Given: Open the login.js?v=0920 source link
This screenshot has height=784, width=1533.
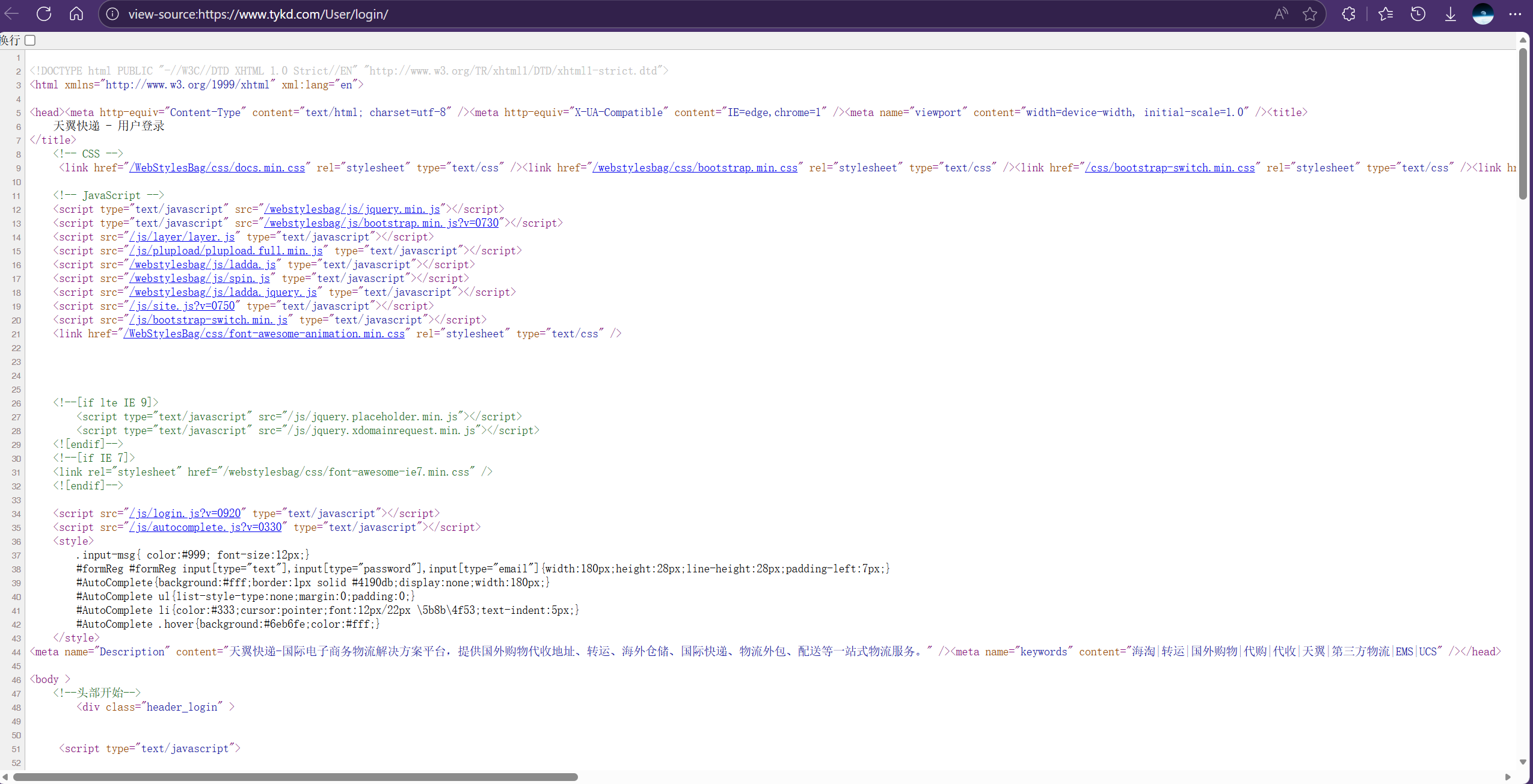Looking at the screenshot, I should point(185,513).
